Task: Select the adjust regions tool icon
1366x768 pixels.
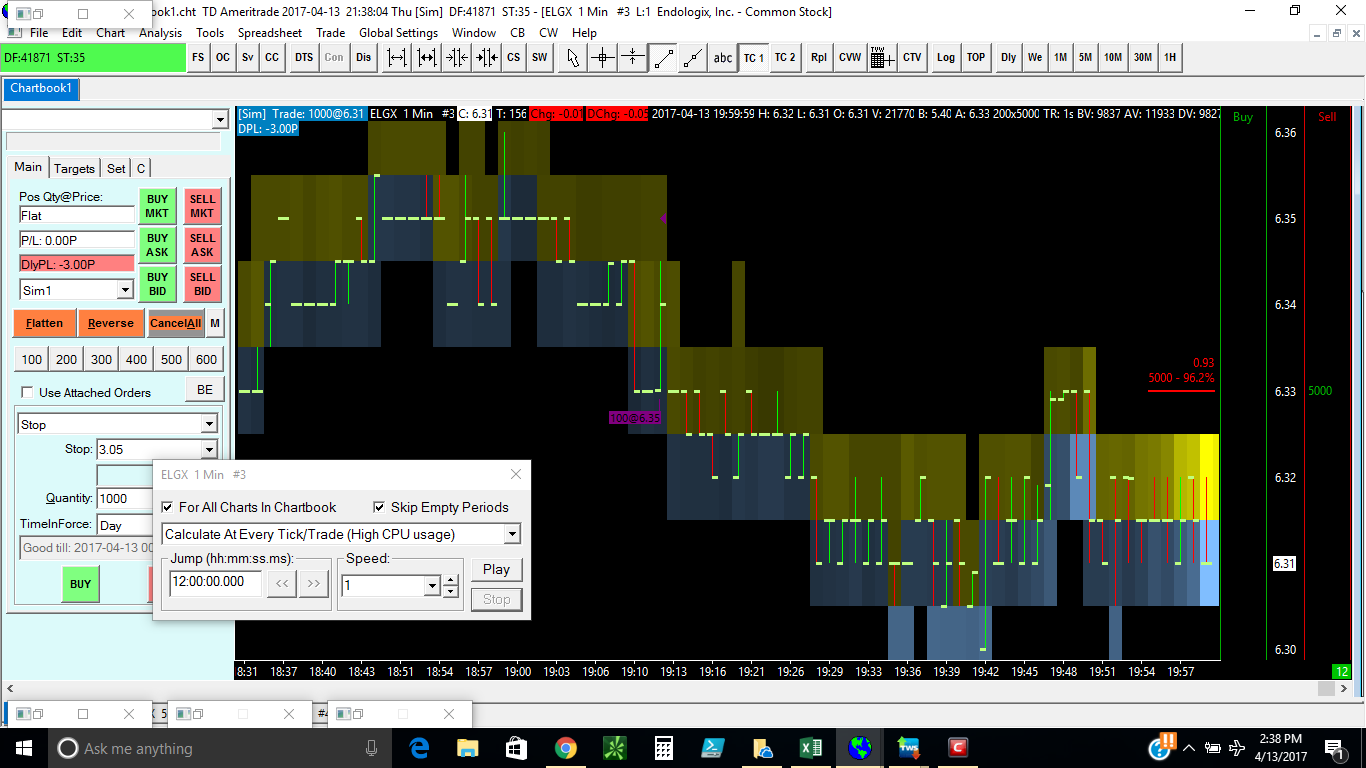Action: coord(632,58)
